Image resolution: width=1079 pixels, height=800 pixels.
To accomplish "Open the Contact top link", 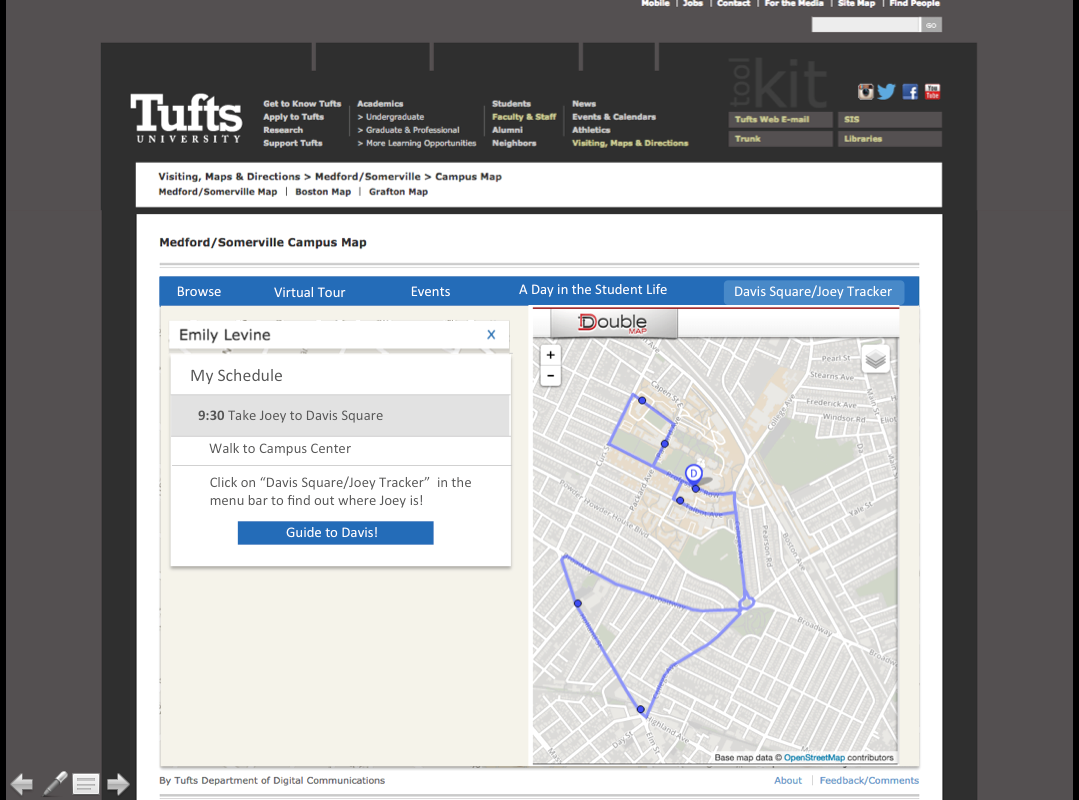I will (734, 3).
